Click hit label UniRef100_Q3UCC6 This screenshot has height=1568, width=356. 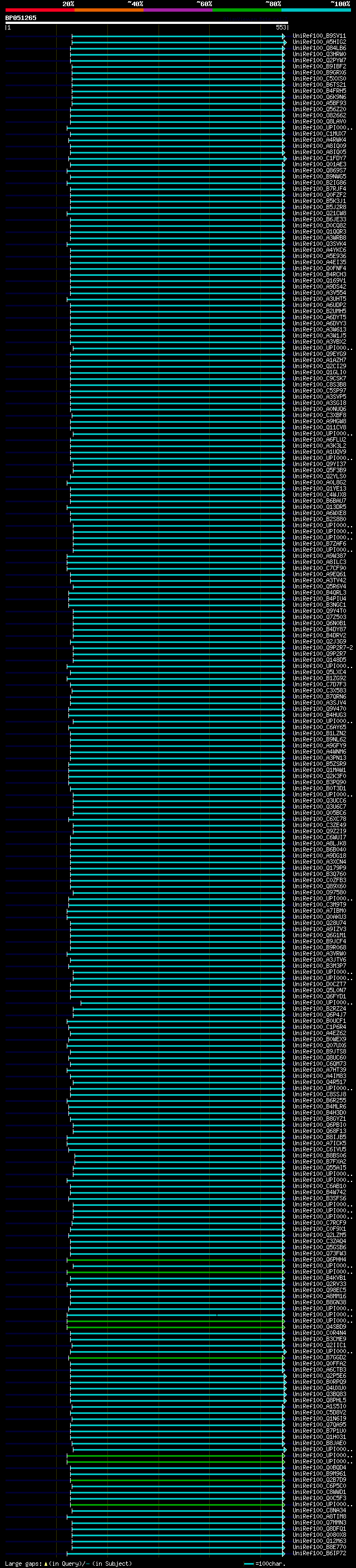[x=319, y=800]
